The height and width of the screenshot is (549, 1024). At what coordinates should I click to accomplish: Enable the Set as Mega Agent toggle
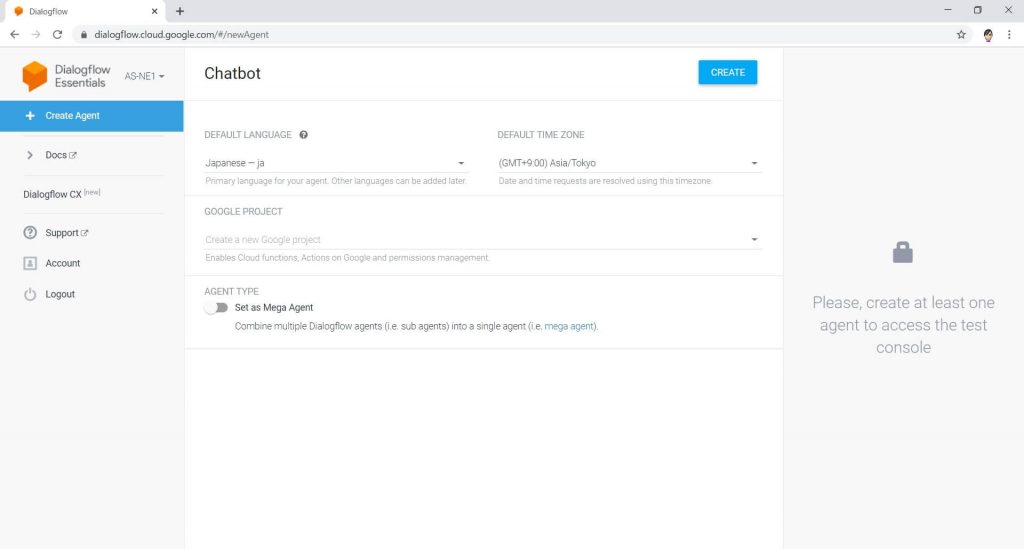tap(216, 307)
